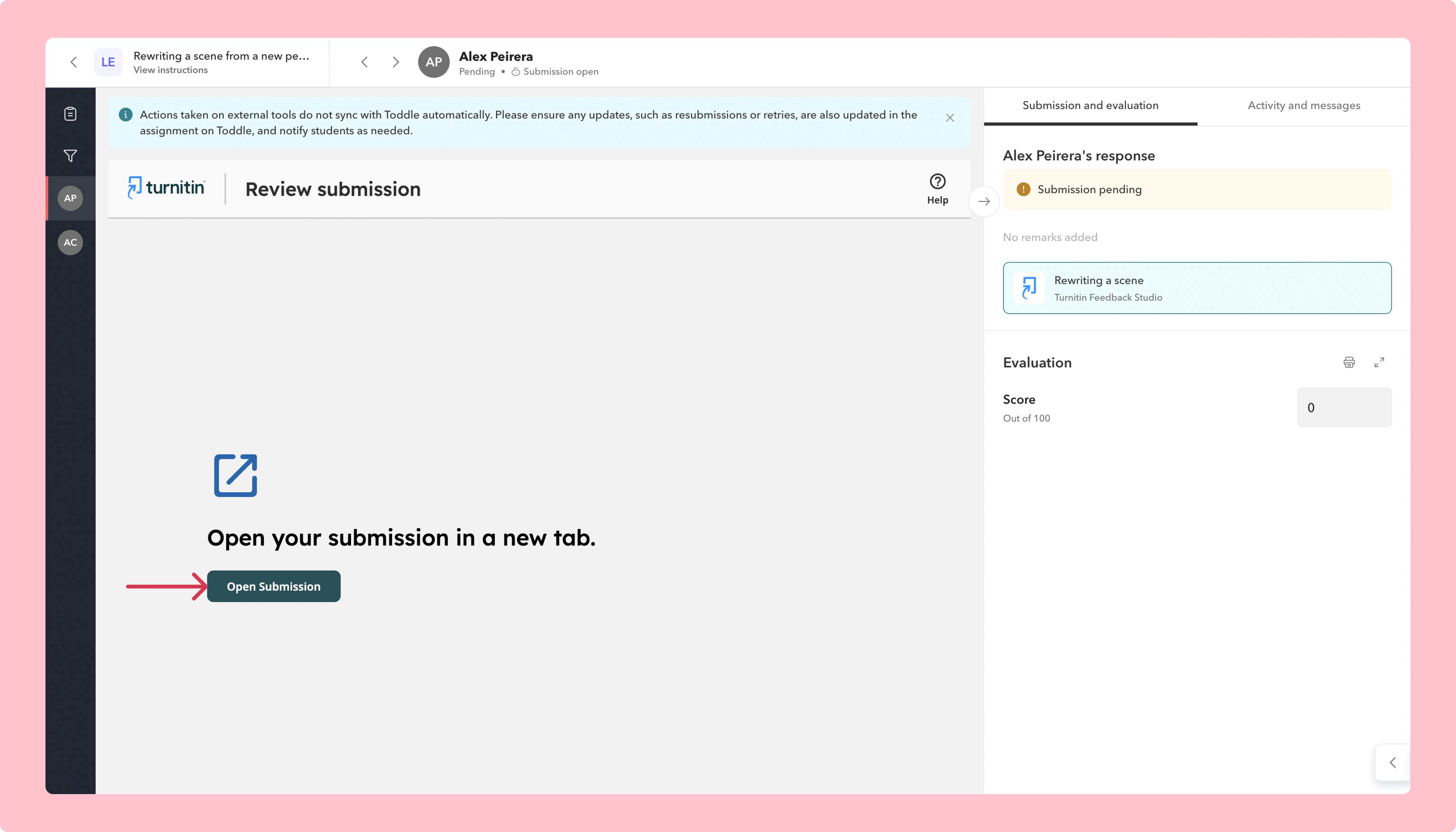The width and height of the screenshot is (1456, 832).
Task: Open View instructions link
Action: point(171,70)
